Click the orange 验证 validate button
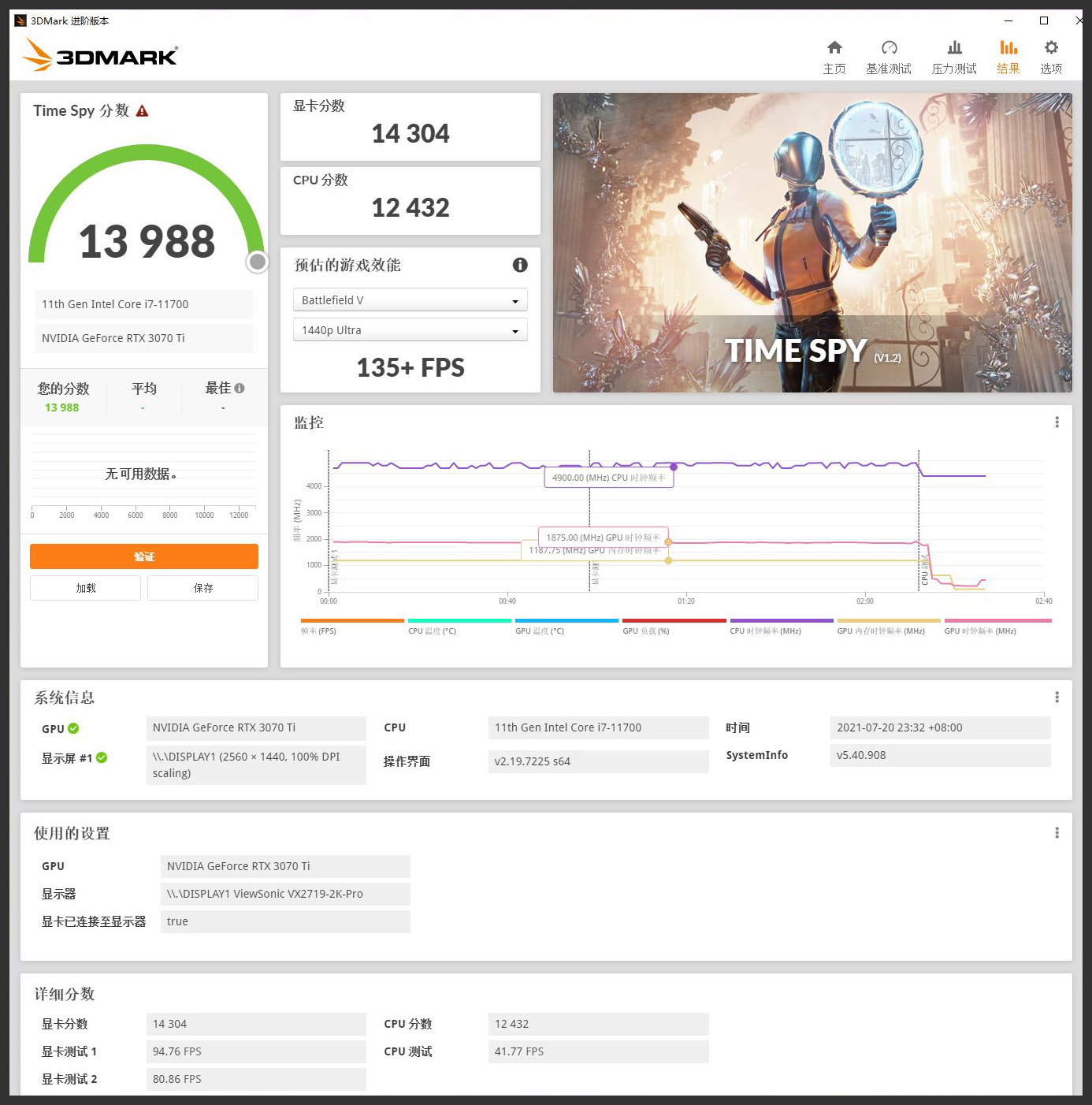 pyautogui.click(x=144, y=556)
